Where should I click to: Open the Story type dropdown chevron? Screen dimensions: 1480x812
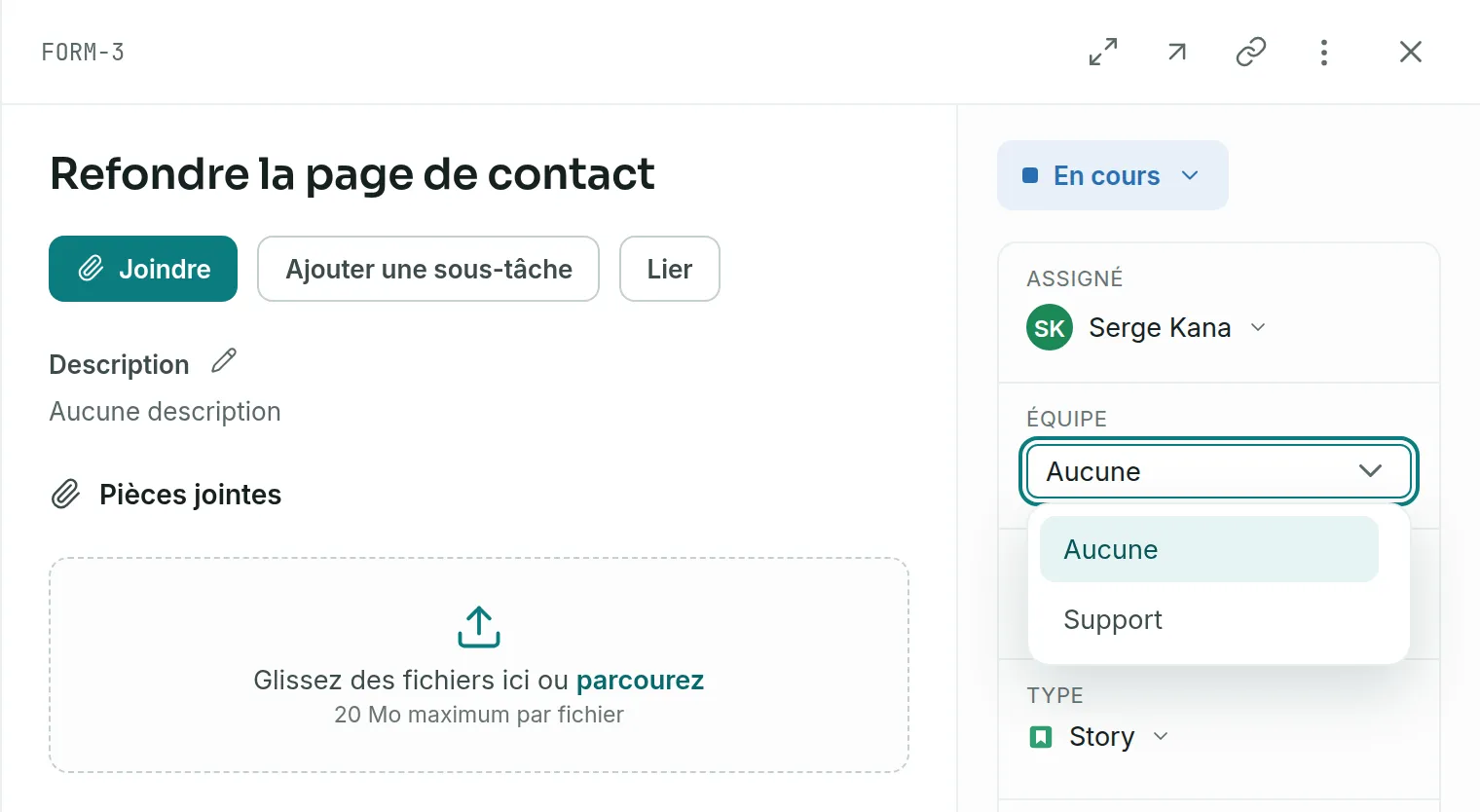tap(1161, 736)
